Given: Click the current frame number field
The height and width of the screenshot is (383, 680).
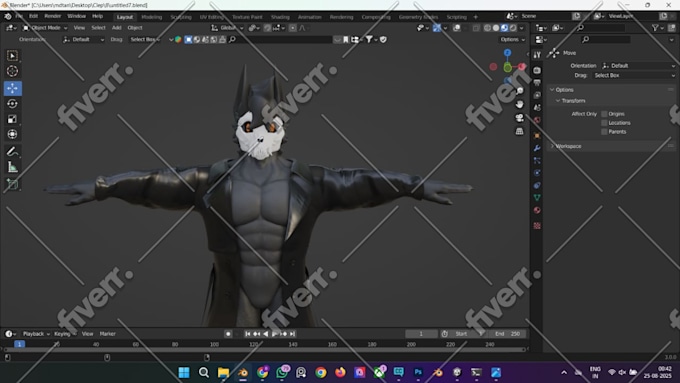Looking at the screenshot, I should pos(422,334).
